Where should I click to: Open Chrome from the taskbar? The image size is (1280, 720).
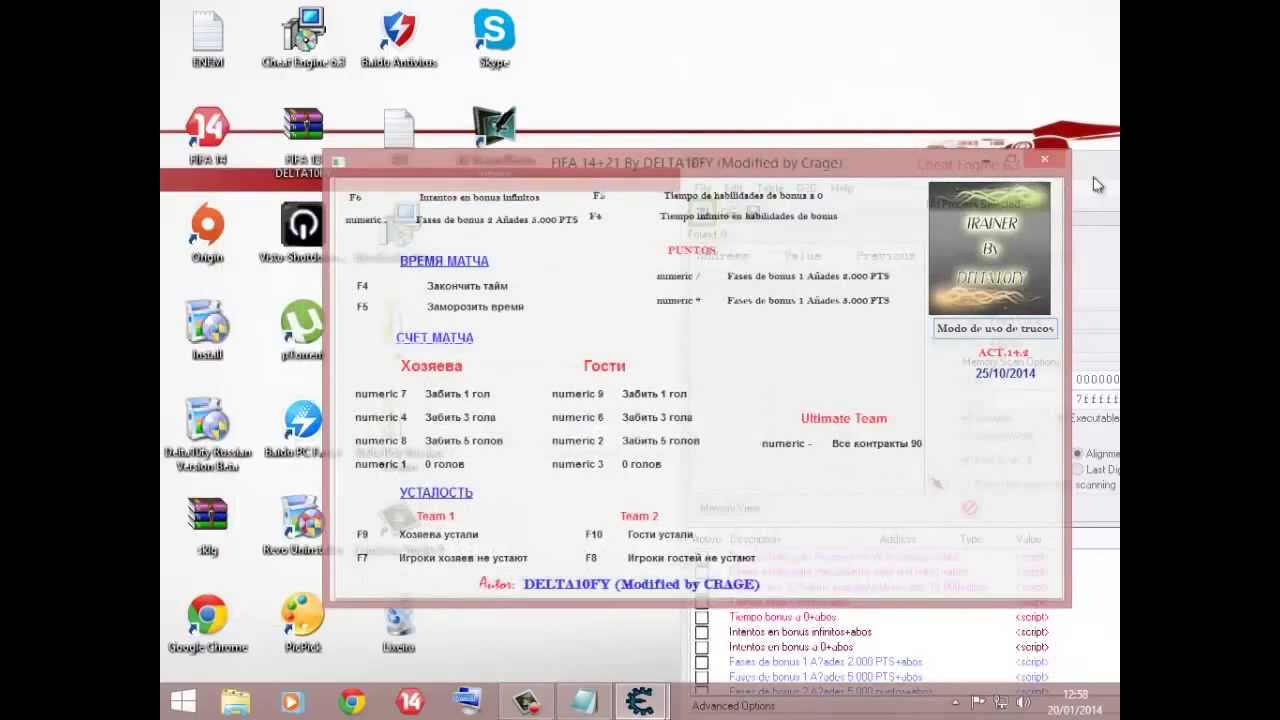click(351, 701)
